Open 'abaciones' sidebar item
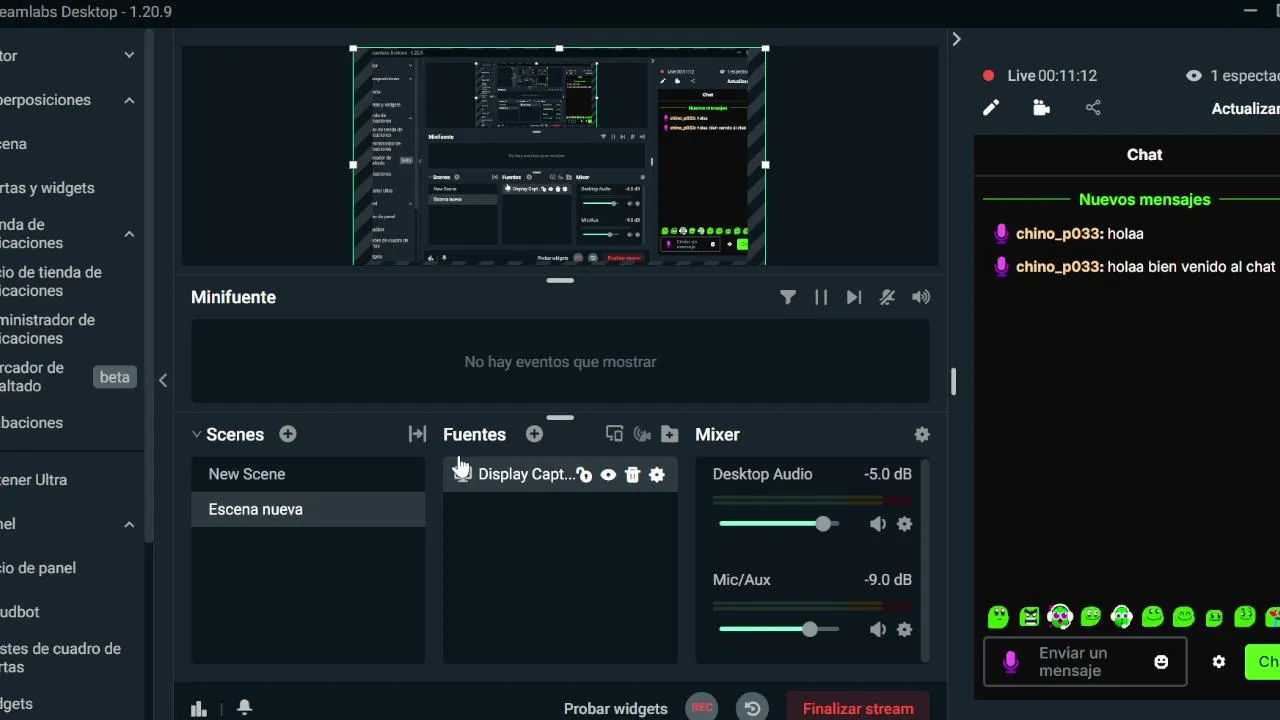 click(x=32, y=423)
